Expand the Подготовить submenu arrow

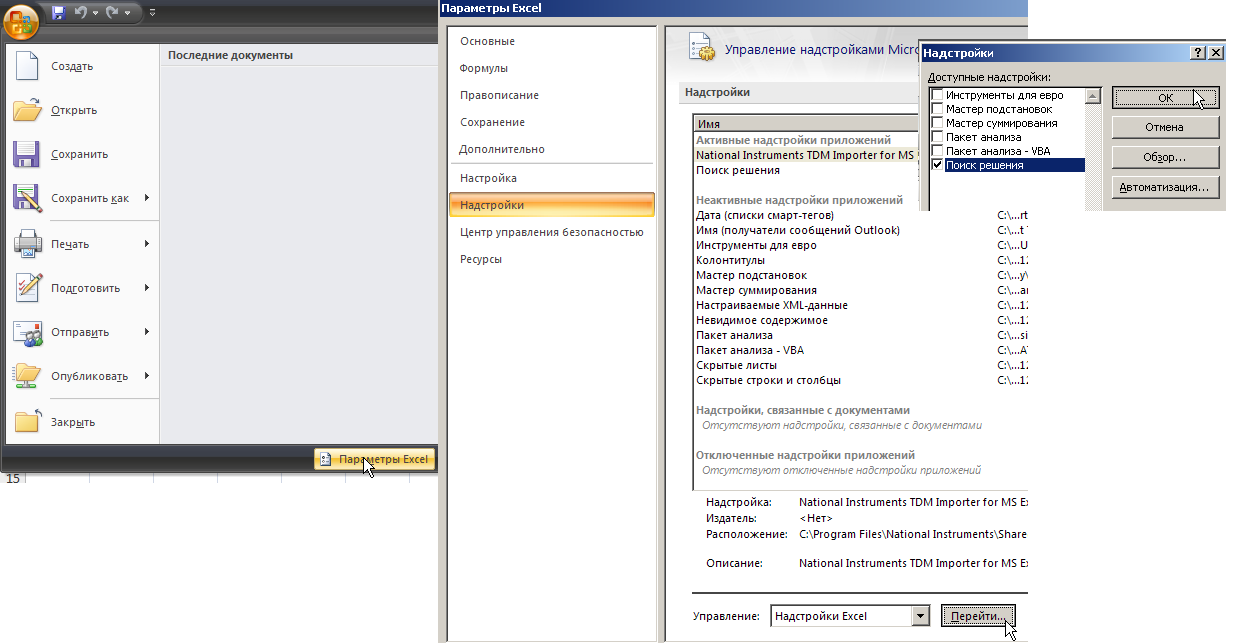coord(147,288)
